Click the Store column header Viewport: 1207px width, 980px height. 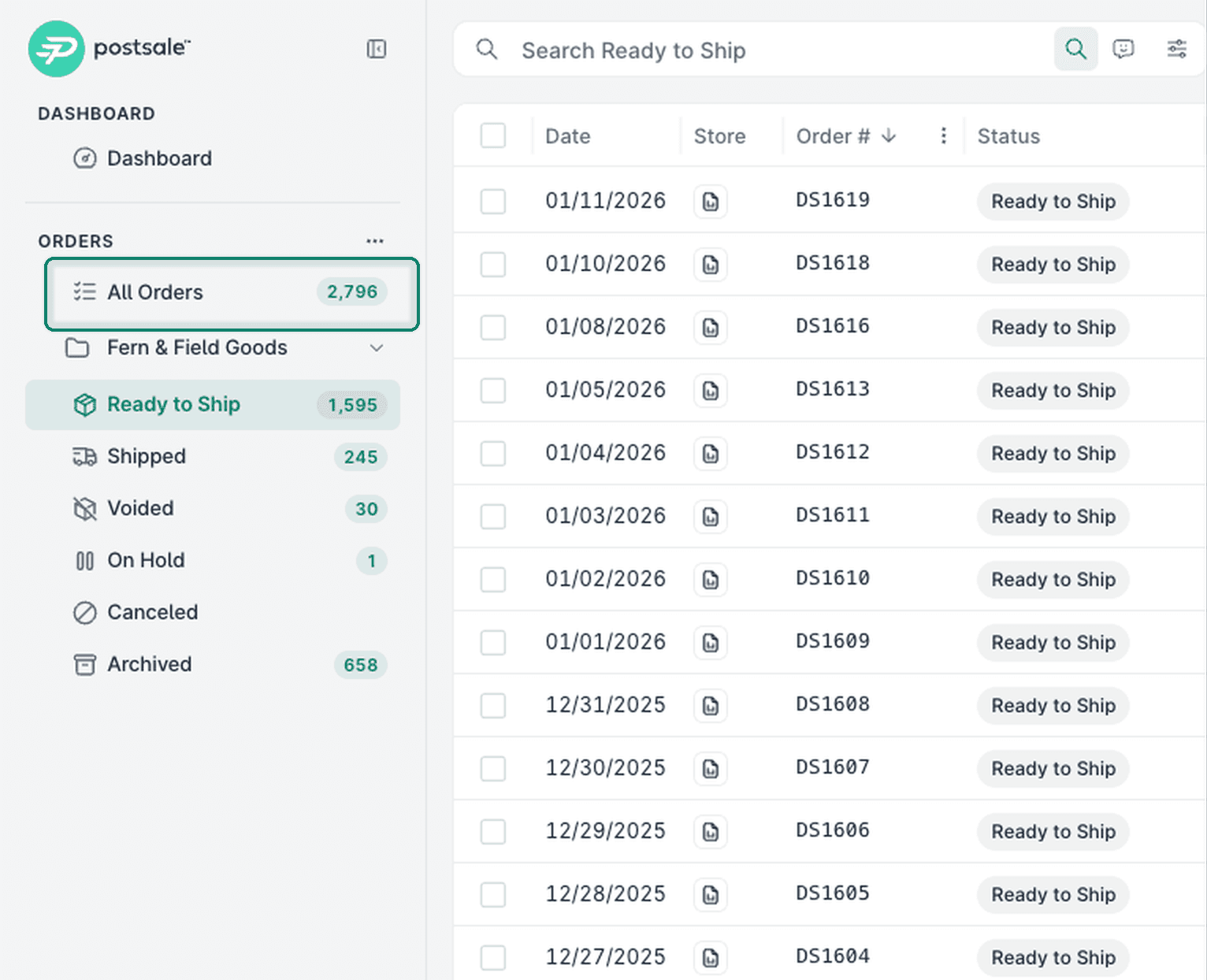pos(719,136)
